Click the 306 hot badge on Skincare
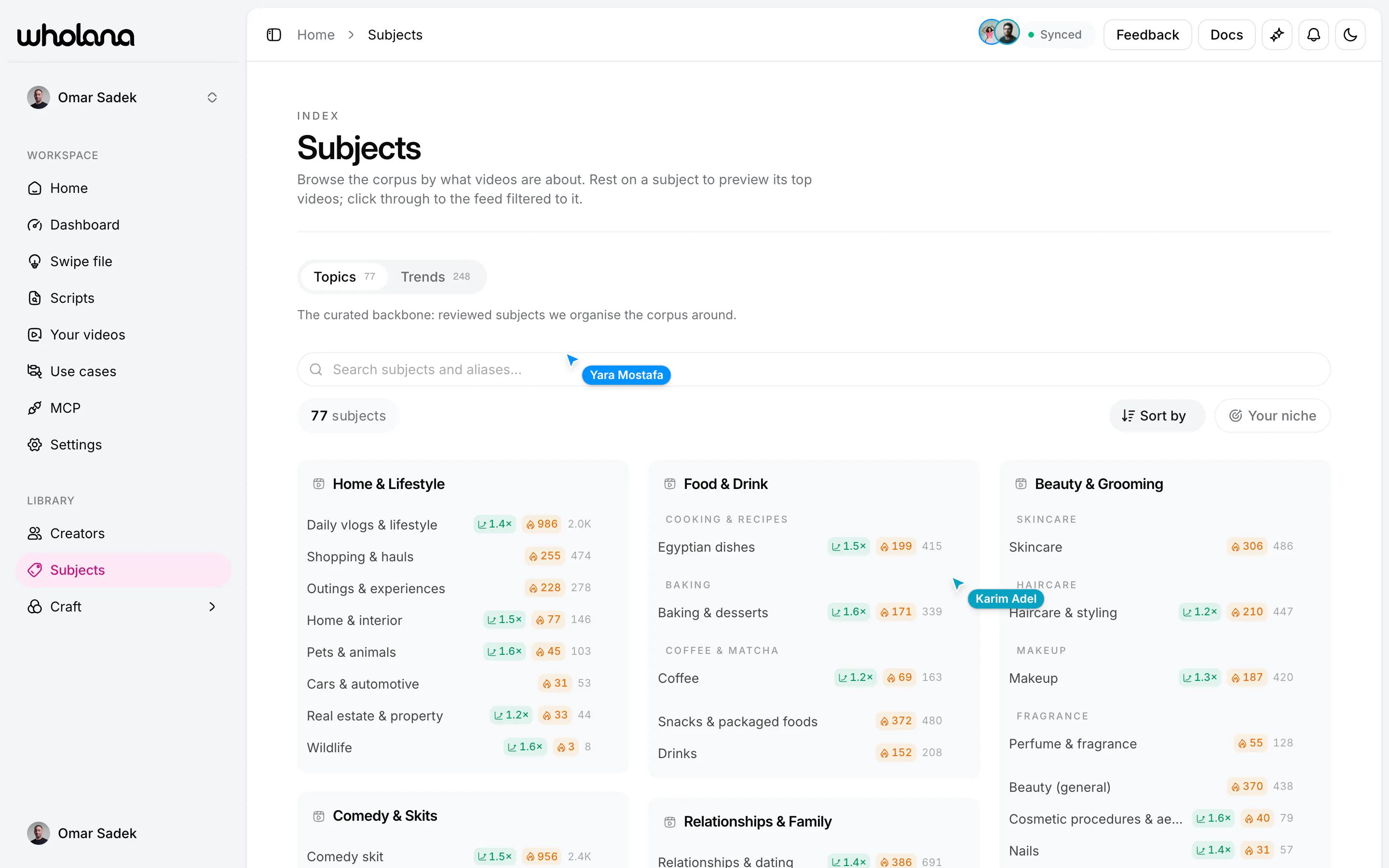The image size is (1389, 868). [x=1247, y=546]
